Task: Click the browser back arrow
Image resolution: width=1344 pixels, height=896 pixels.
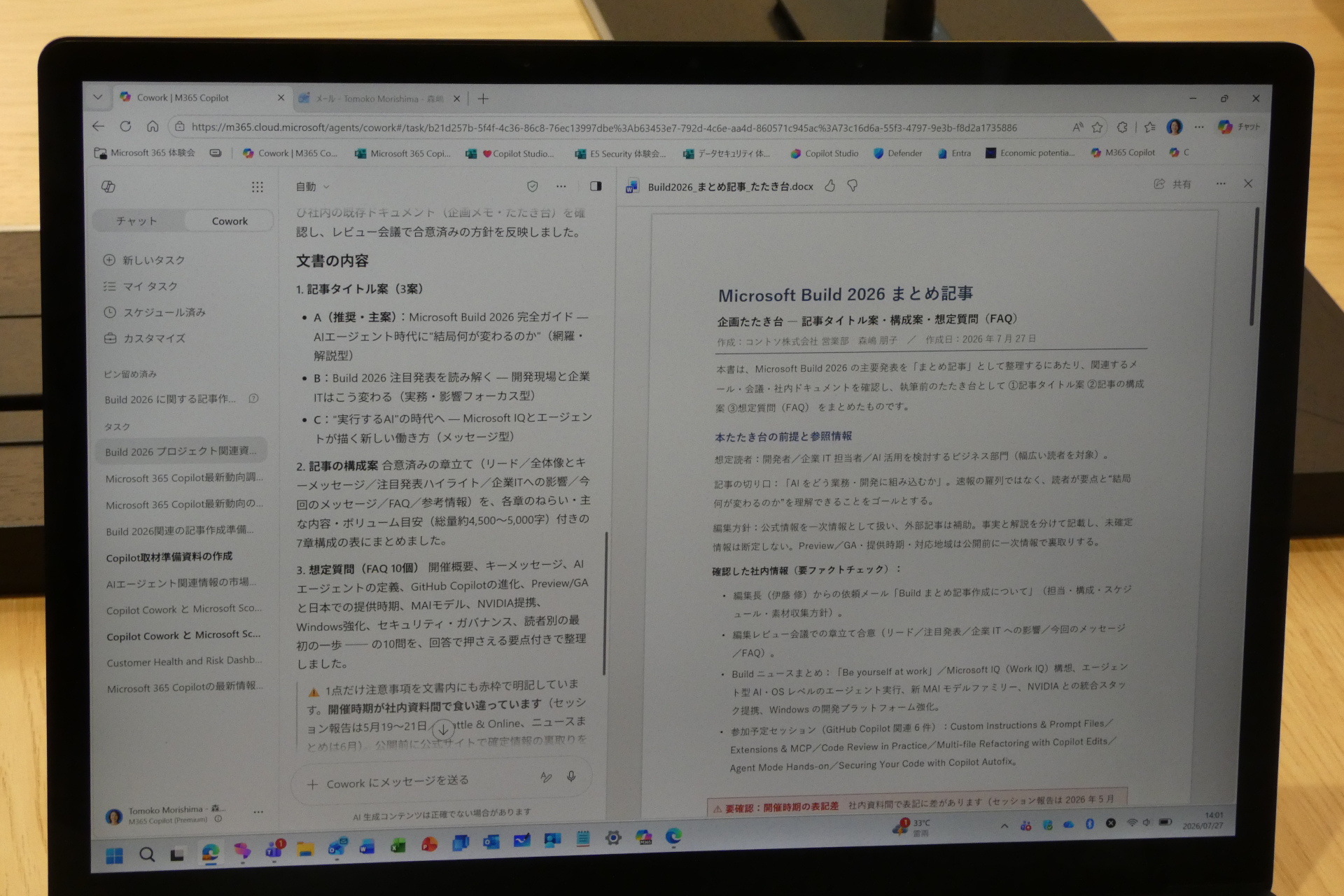Action: click(x=98, y=126)
